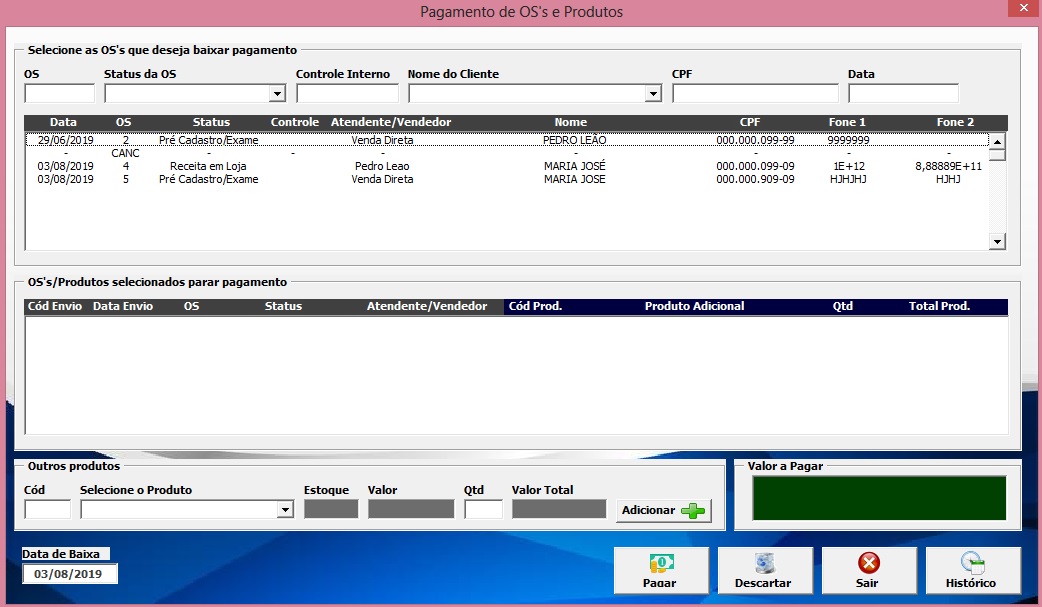Click the Fone 2 column header
The image size is (1042, 607).
coord(956,122)
